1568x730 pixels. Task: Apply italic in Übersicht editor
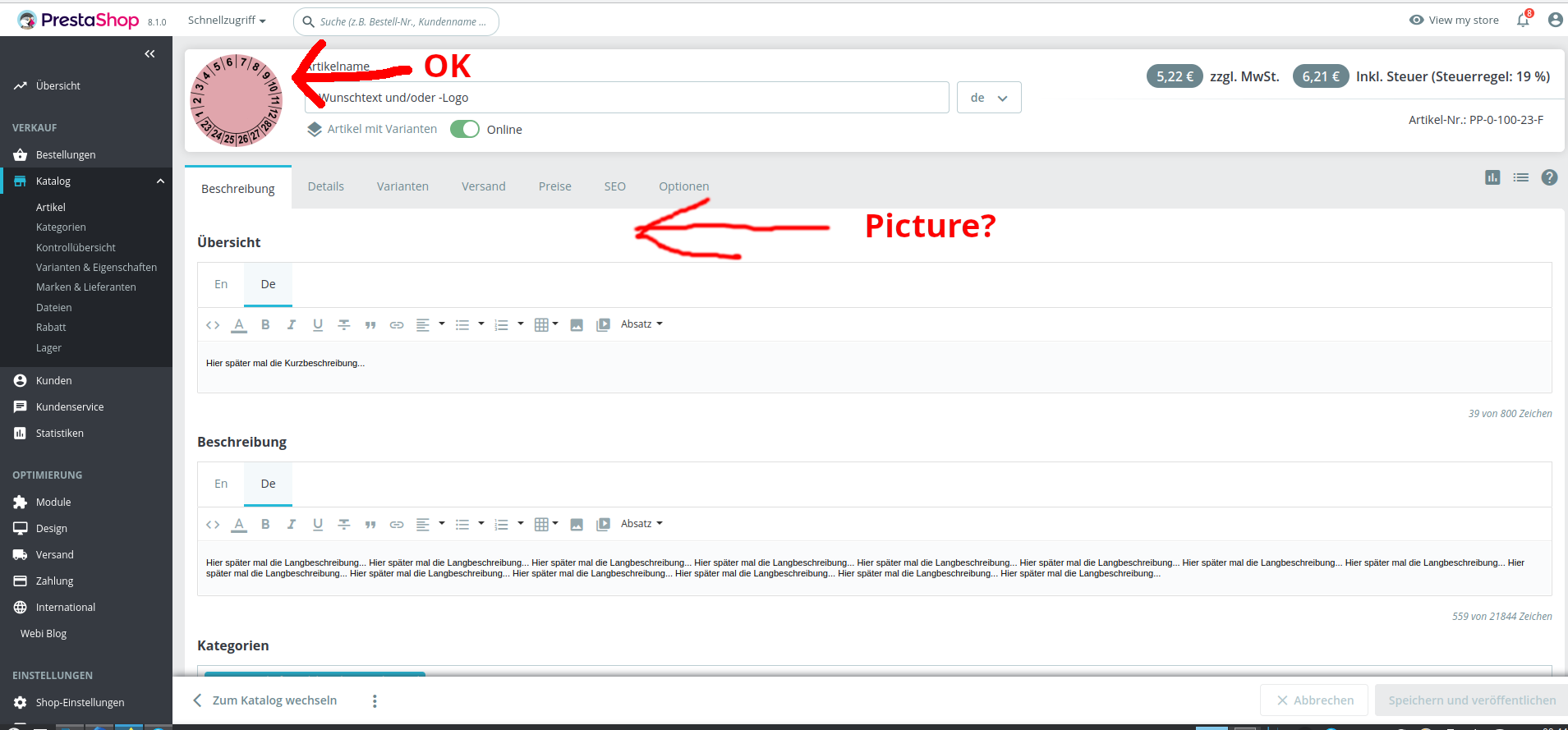pyautogui.click(x=292, y=325)
